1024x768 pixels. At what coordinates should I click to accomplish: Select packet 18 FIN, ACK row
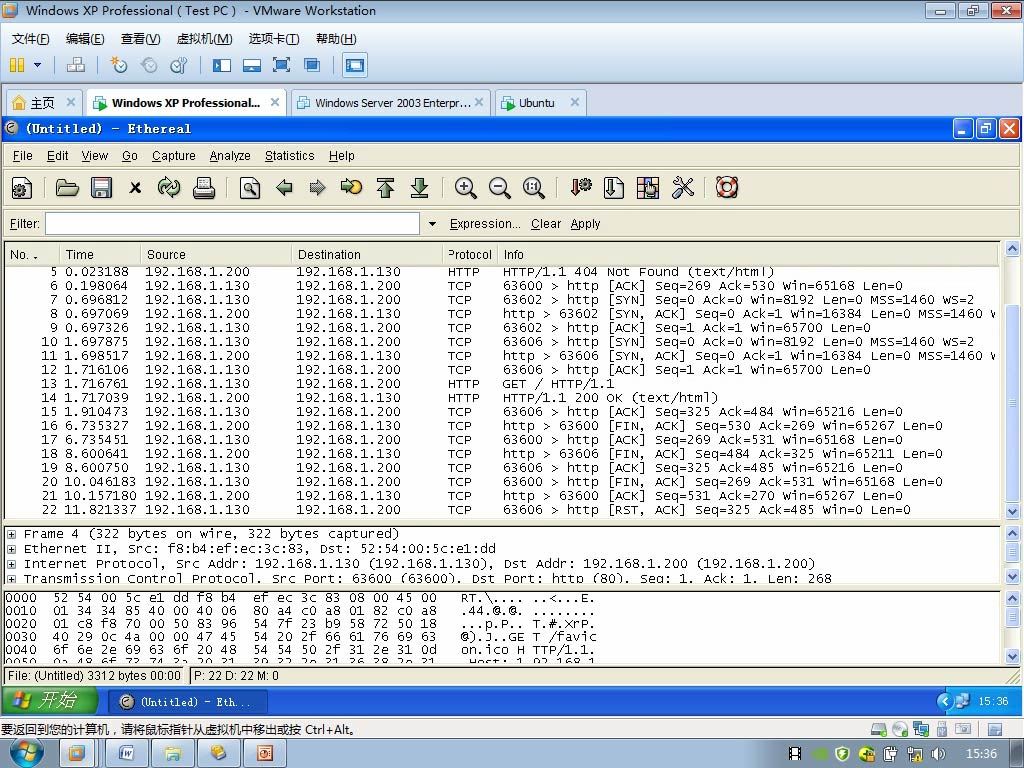502,454
